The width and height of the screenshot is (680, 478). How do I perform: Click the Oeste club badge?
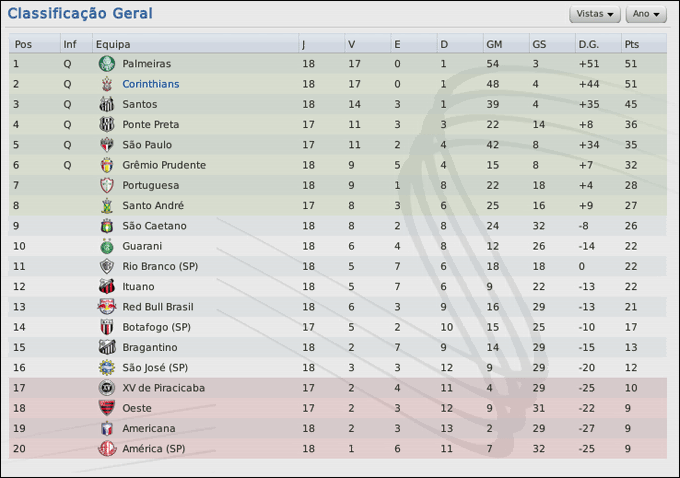point(107,408)
